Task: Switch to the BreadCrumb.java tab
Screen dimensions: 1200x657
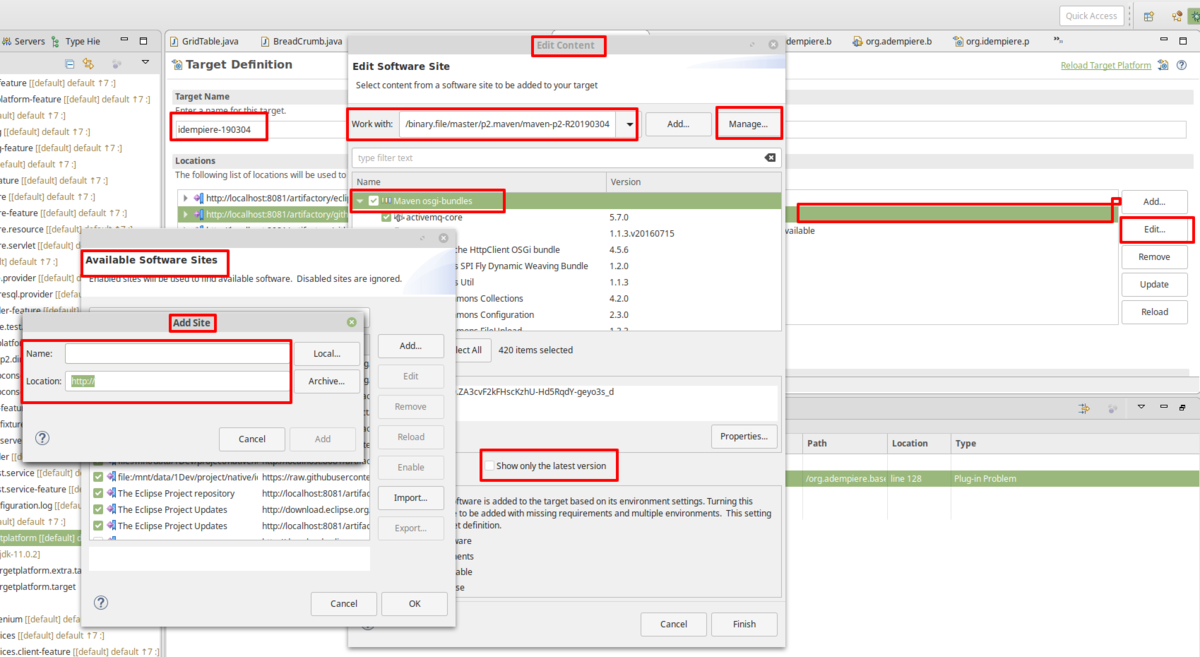Action: coord(300,41)
